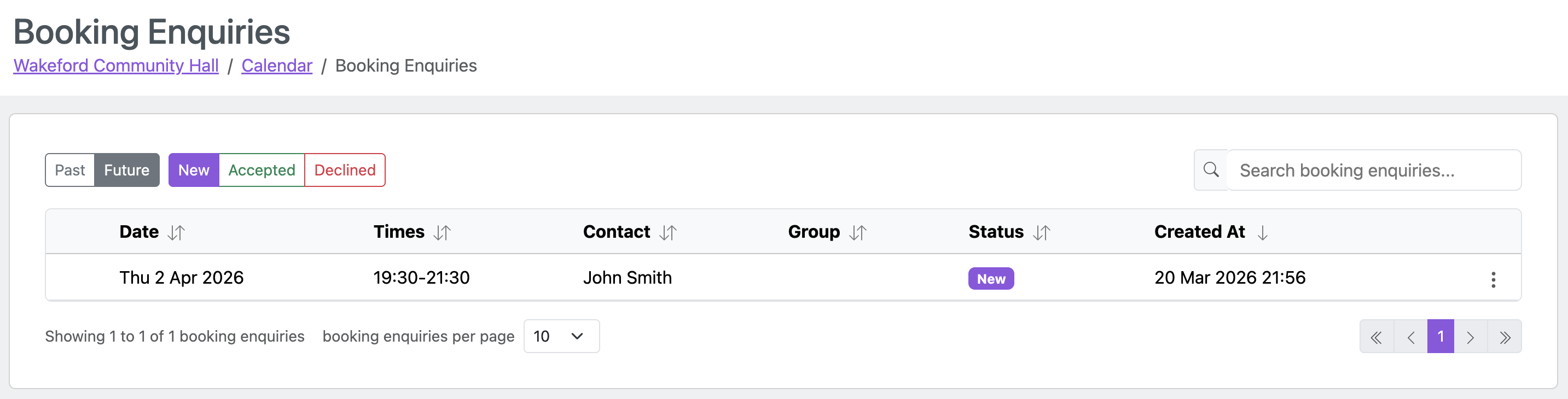Click the search booking enquiries field

click(1373, 171)
